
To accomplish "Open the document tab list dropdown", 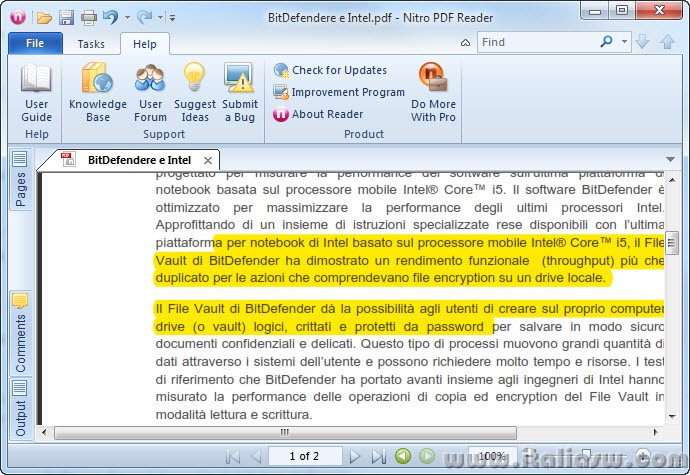I will pyautogui.click(x=670, y=159).
